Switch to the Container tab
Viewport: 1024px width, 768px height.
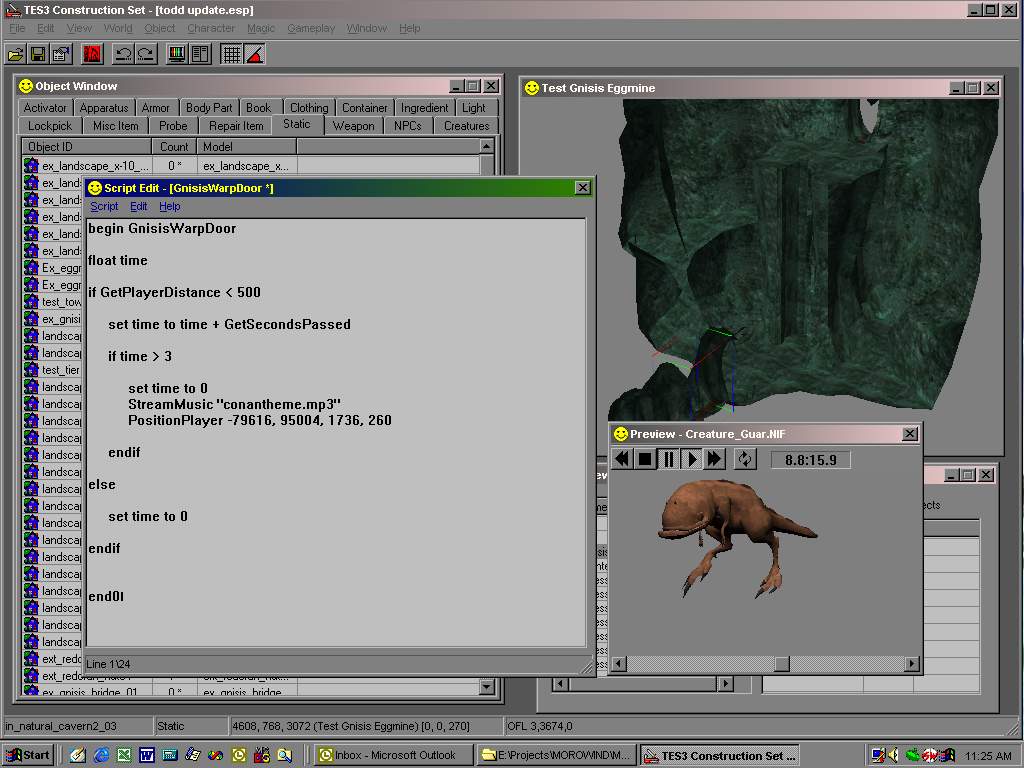pos(364,108)
